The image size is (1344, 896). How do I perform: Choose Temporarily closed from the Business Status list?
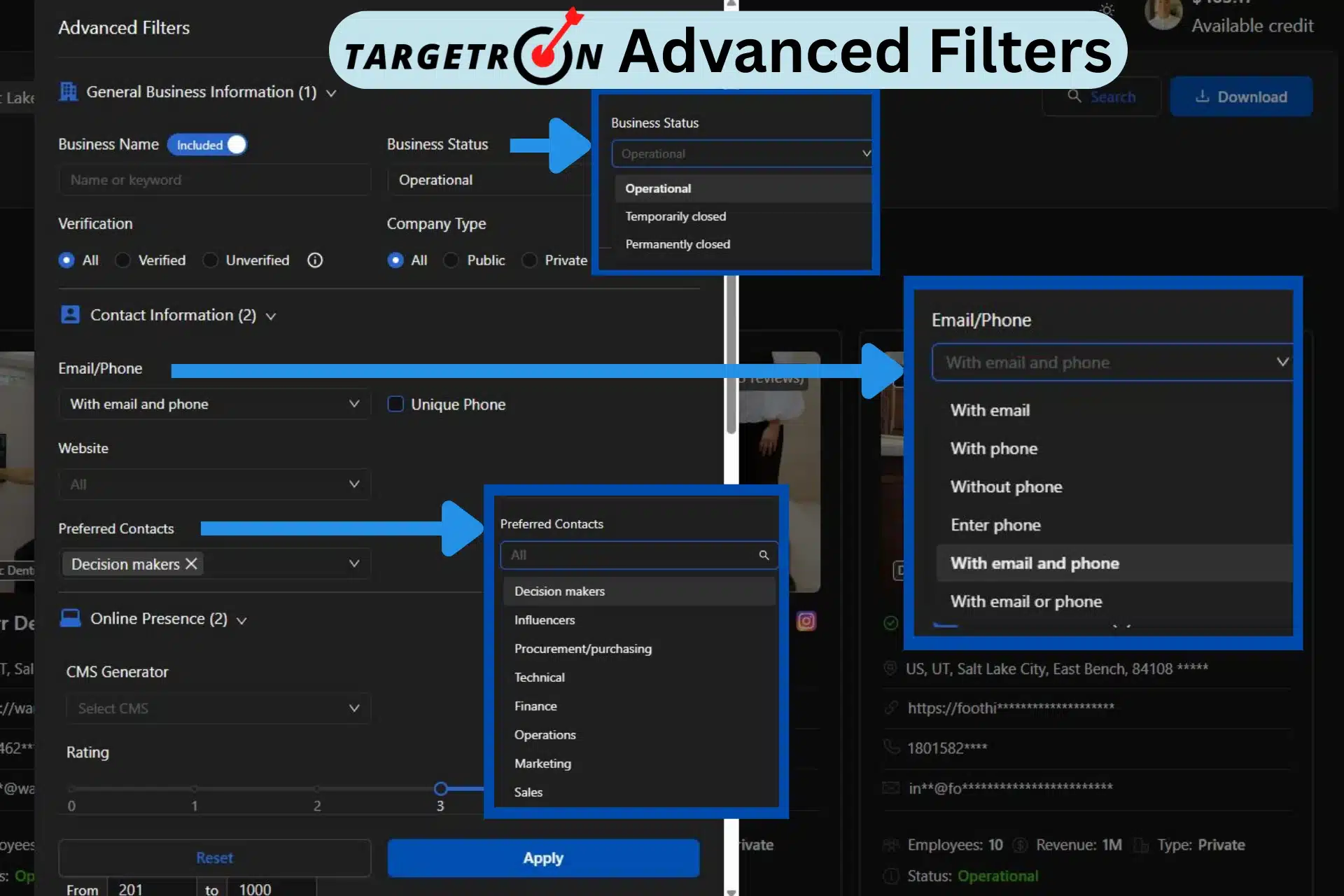(x=675, y=216)
